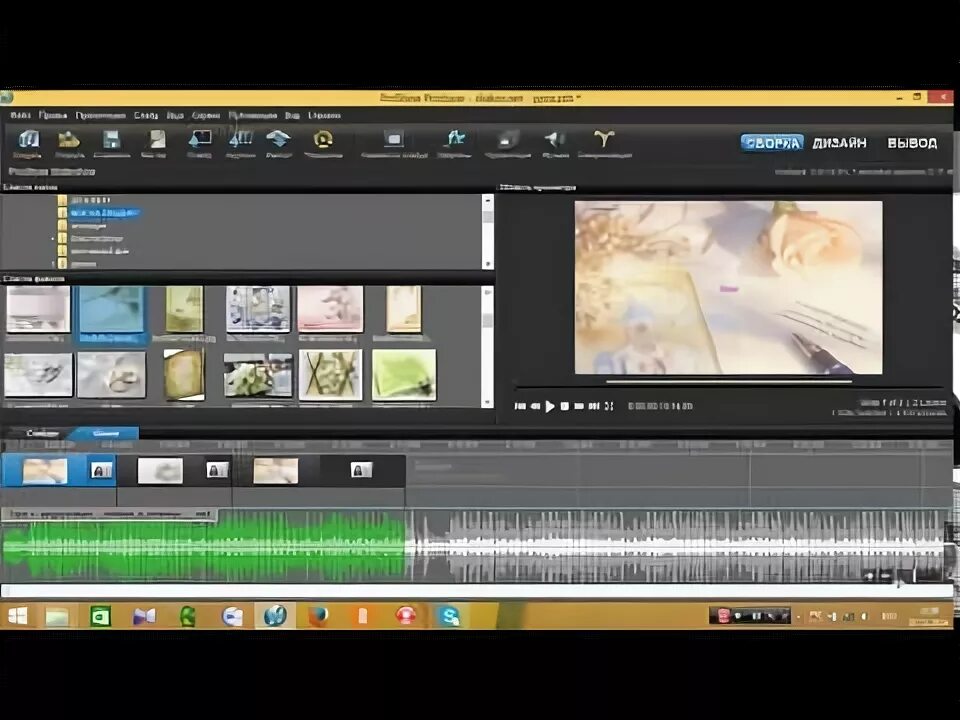Open the Правка menu

(53, 115)
